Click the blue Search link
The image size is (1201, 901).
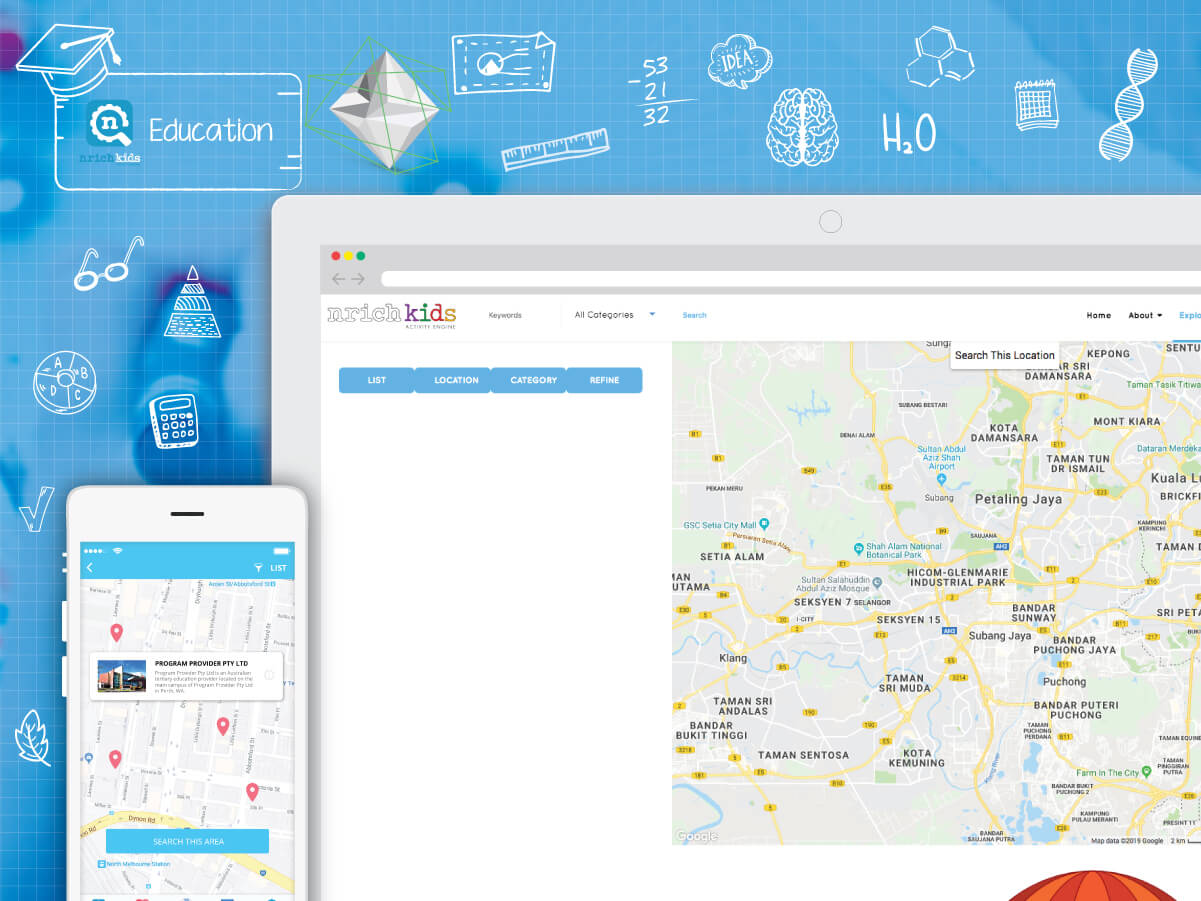pos(694,315)
